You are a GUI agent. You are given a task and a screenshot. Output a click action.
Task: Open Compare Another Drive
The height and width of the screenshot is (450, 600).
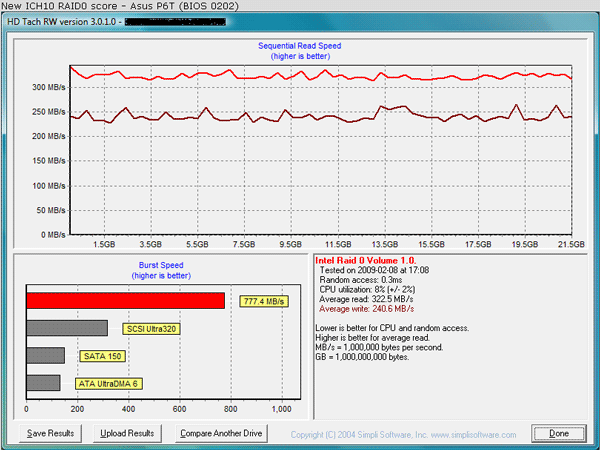pos(221,434)
